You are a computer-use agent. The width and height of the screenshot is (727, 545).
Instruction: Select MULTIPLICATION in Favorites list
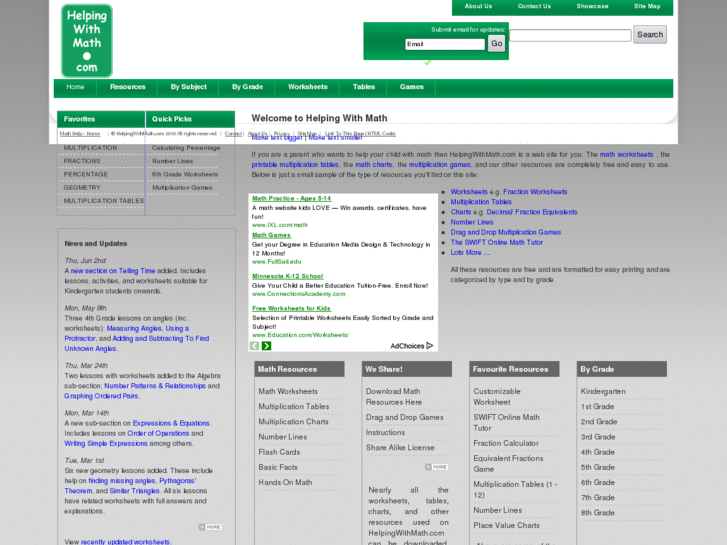90,148
